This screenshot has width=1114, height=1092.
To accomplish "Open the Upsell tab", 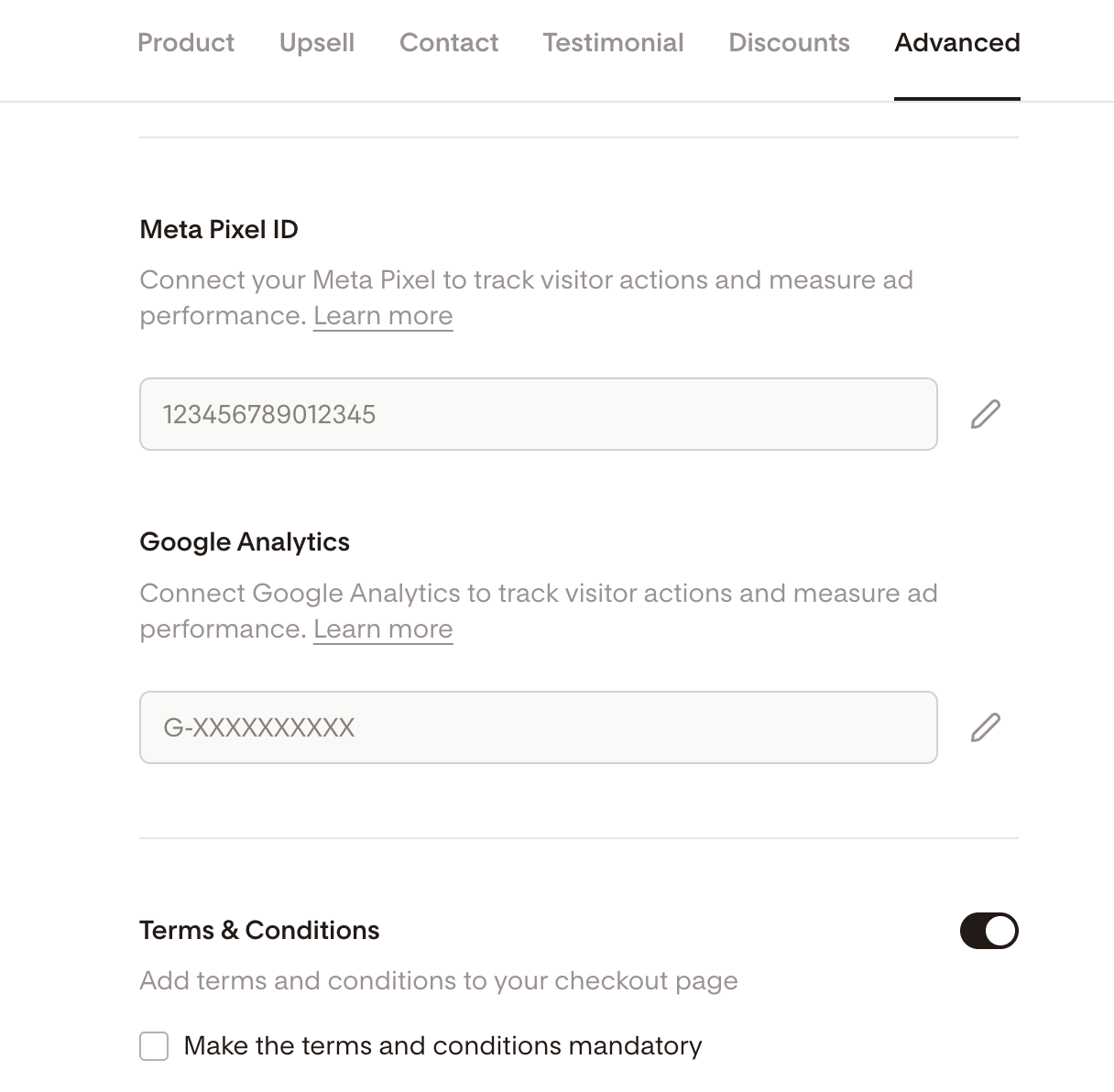I will pos(317,43).
